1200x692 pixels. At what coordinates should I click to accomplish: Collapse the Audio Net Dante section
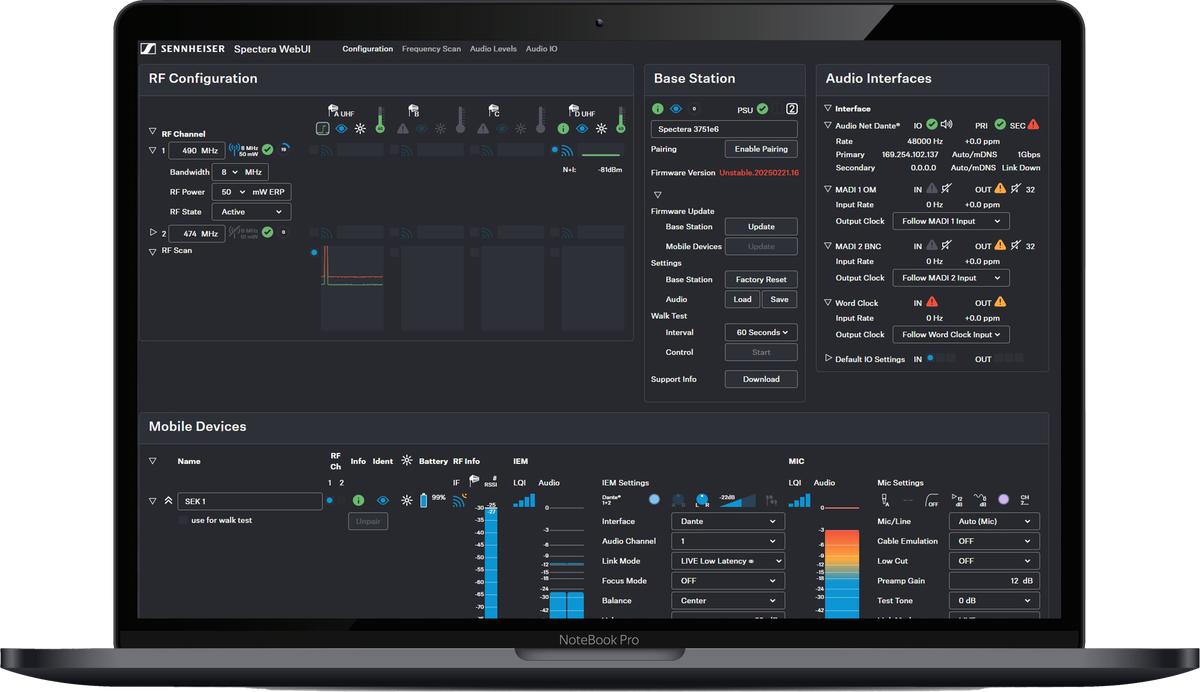coord(828,125)
